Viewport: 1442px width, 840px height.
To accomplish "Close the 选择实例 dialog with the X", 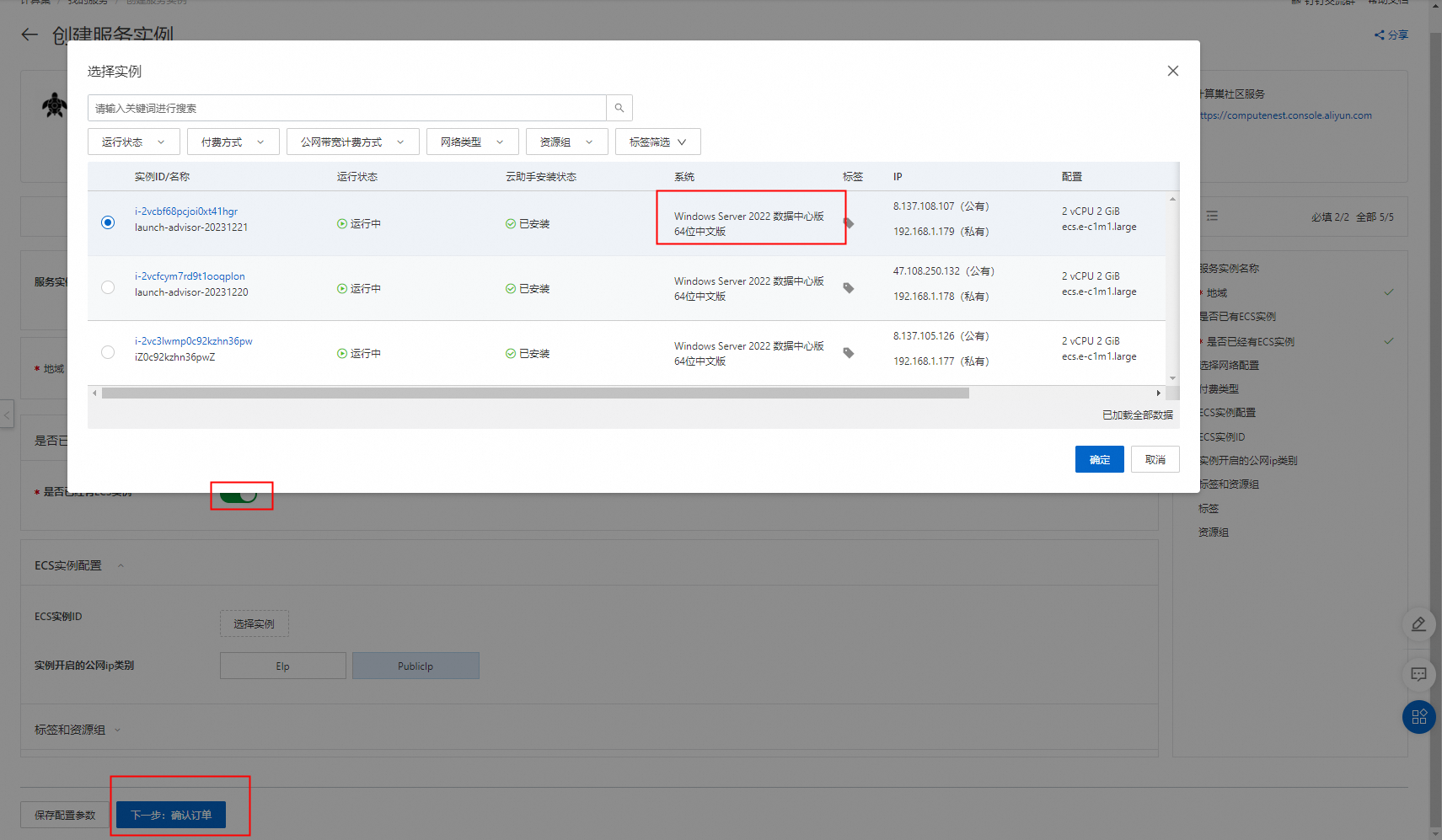I will [x=1172, y=71].
